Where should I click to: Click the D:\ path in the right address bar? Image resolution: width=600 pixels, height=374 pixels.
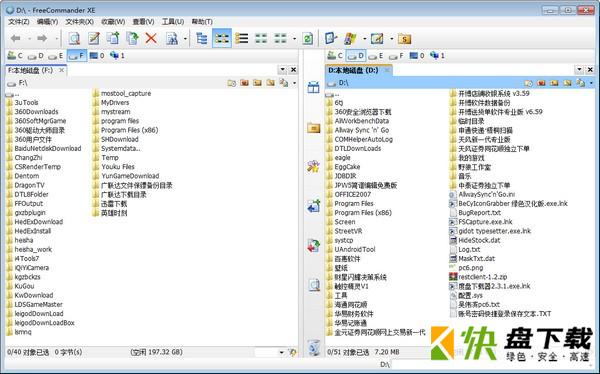coord(343,83)
